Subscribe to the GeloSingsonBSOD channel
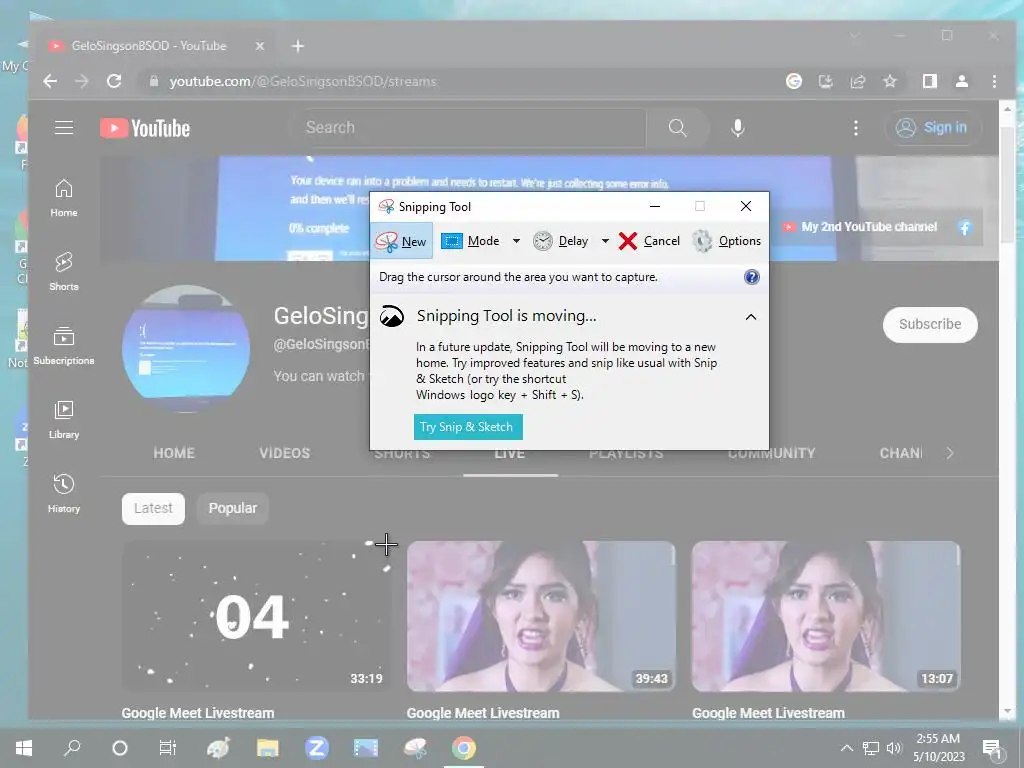This screenshot has height=768, width=1024. (x=930, y=325)
